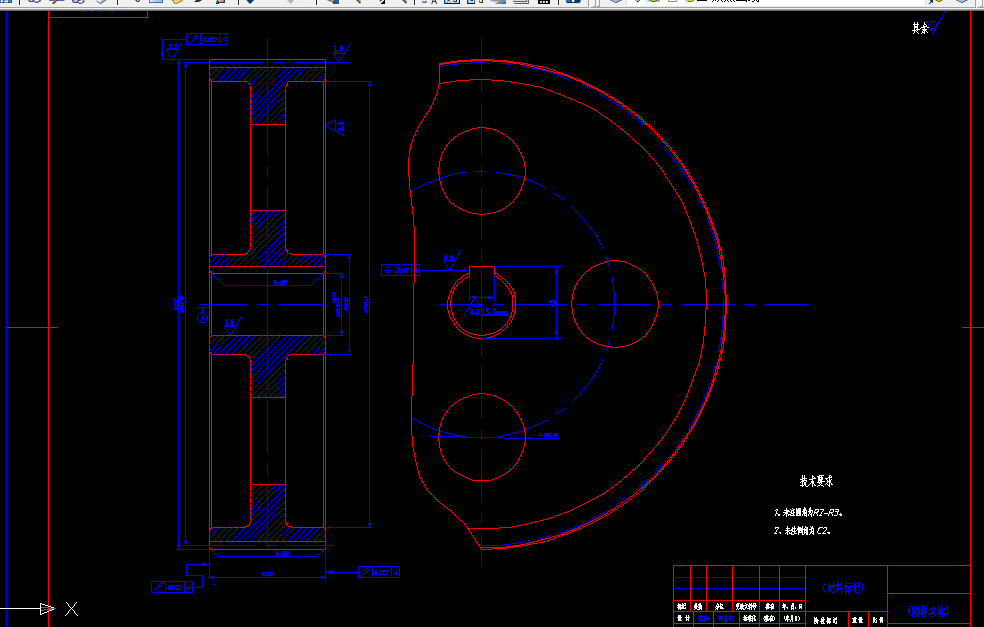Click the 15.2 dimension text near the bore

click(x=493, y=311)
